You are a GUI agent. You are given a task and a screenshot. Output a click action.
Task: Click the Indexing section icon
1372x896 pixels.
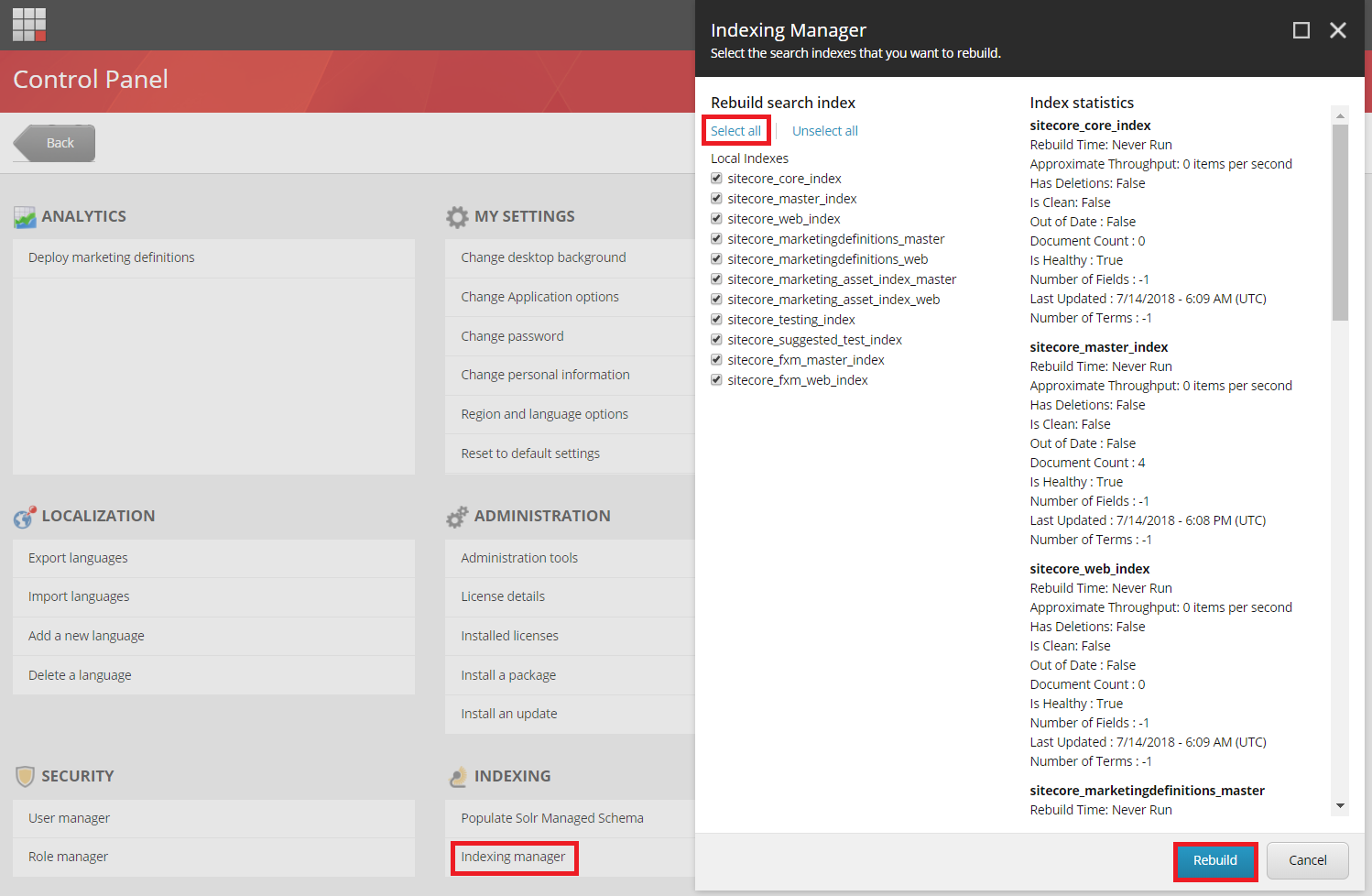(x=458, y=777)
